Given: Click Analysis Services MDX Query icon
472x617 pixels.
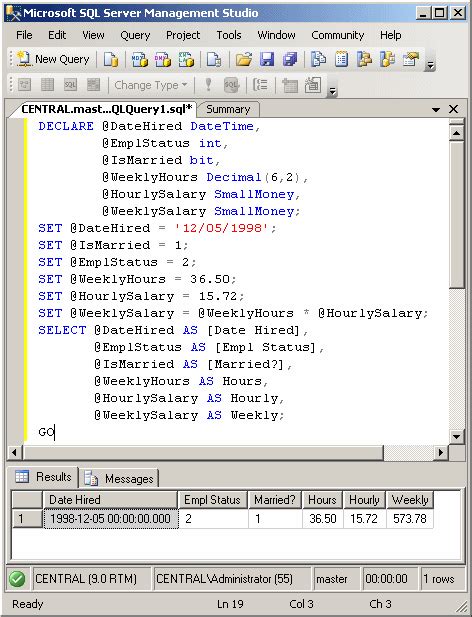Looking at the screenshot, I should click(x=140, y=60).
